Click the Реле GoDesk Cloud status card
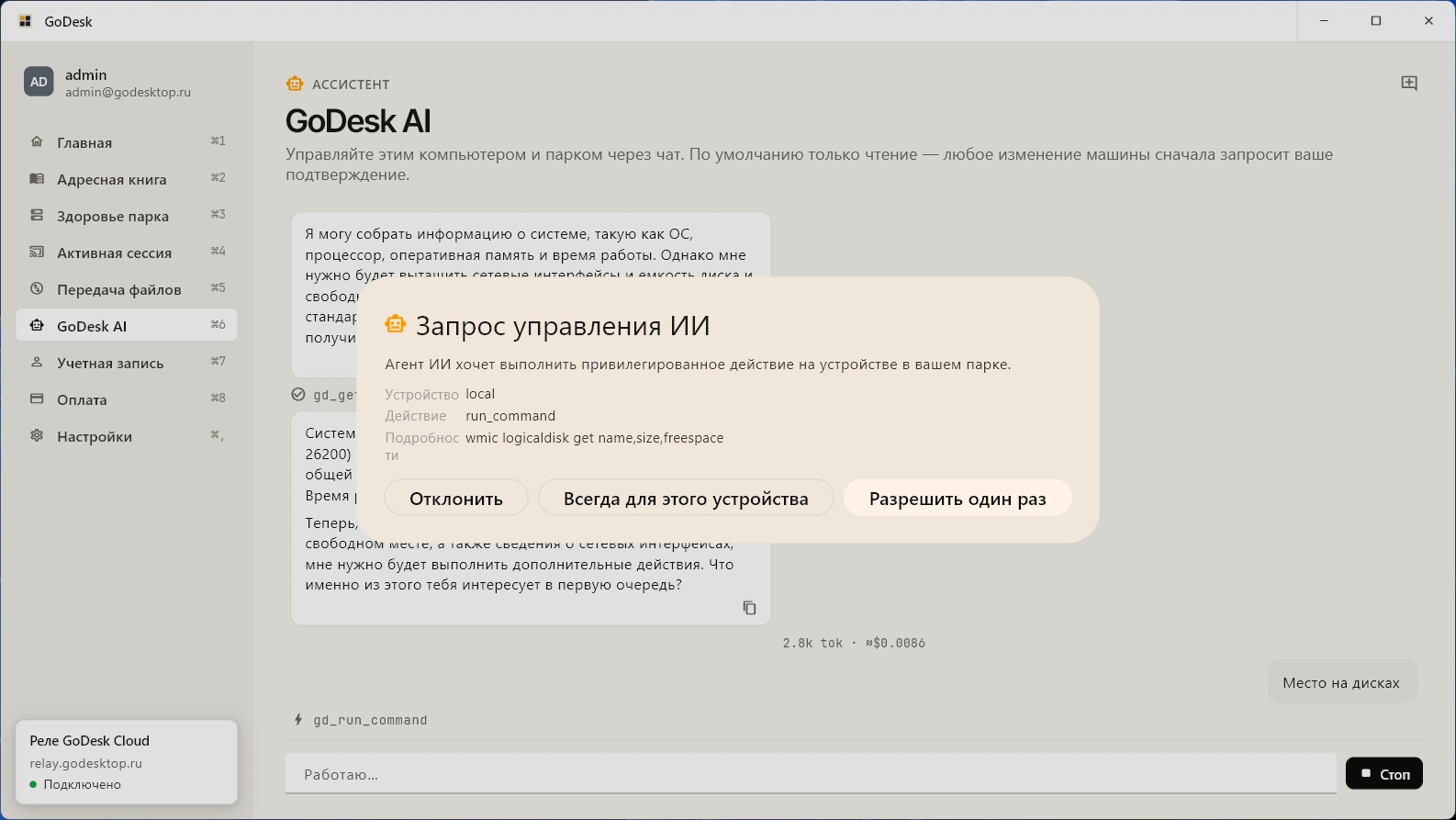Viewport: 1456px width, 820px height. tap(127, 761)
